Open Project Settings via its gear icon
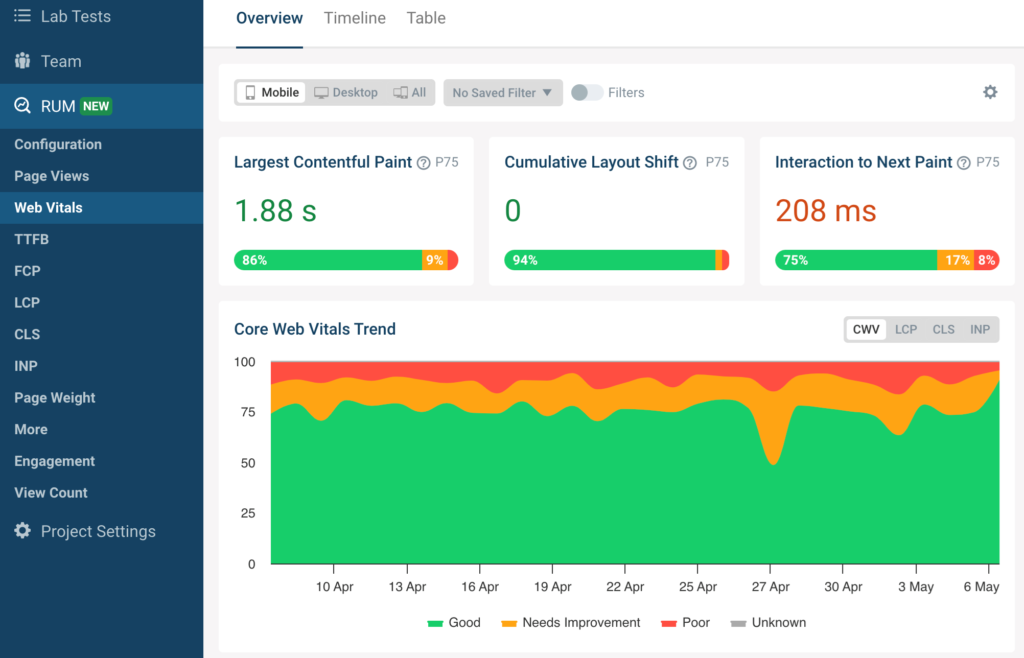Viewport: 1024px width, 658px height. tap(21, 531)
